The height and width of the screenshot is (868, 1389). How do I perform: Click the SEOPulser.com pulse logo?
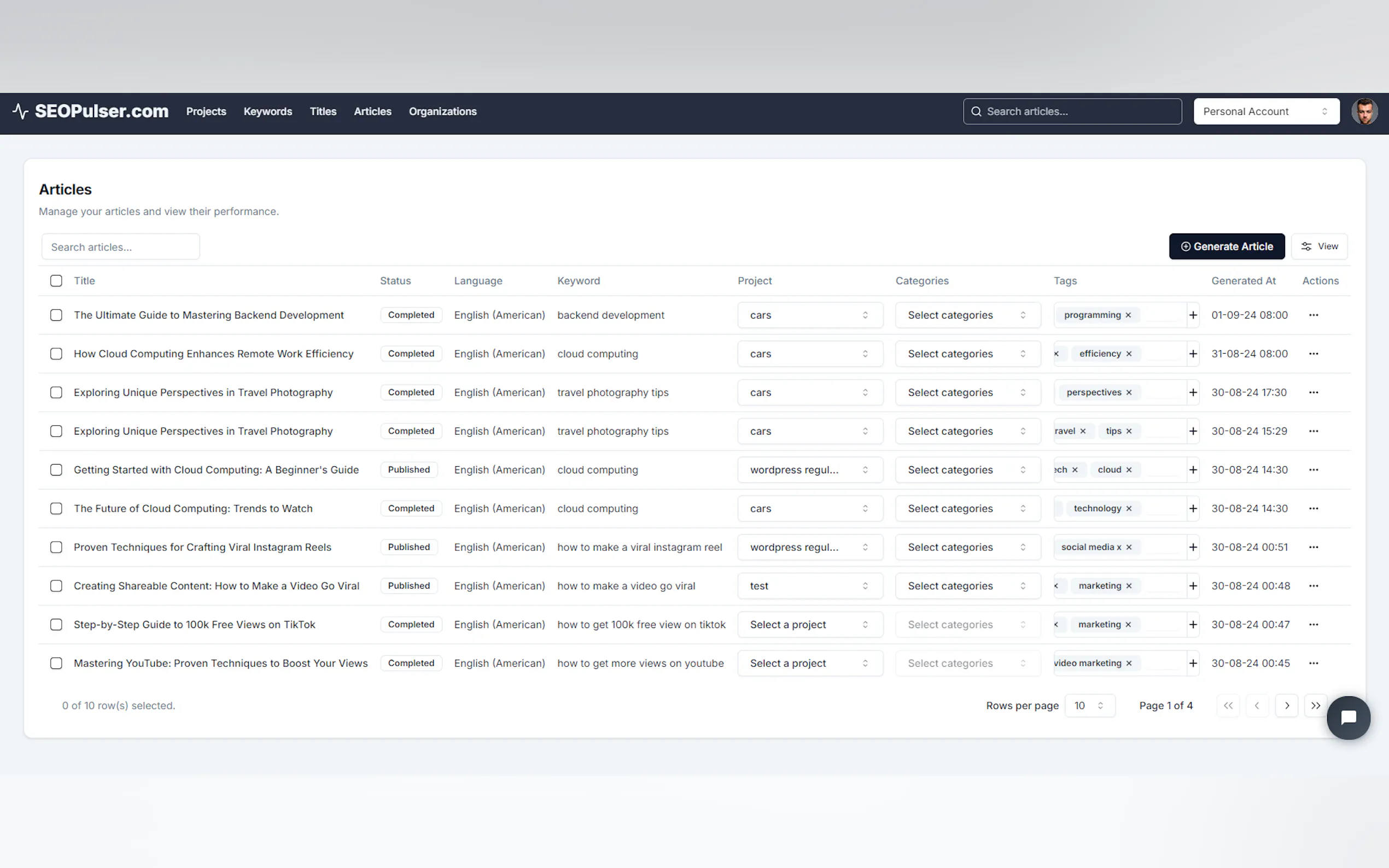pos(21,112)
